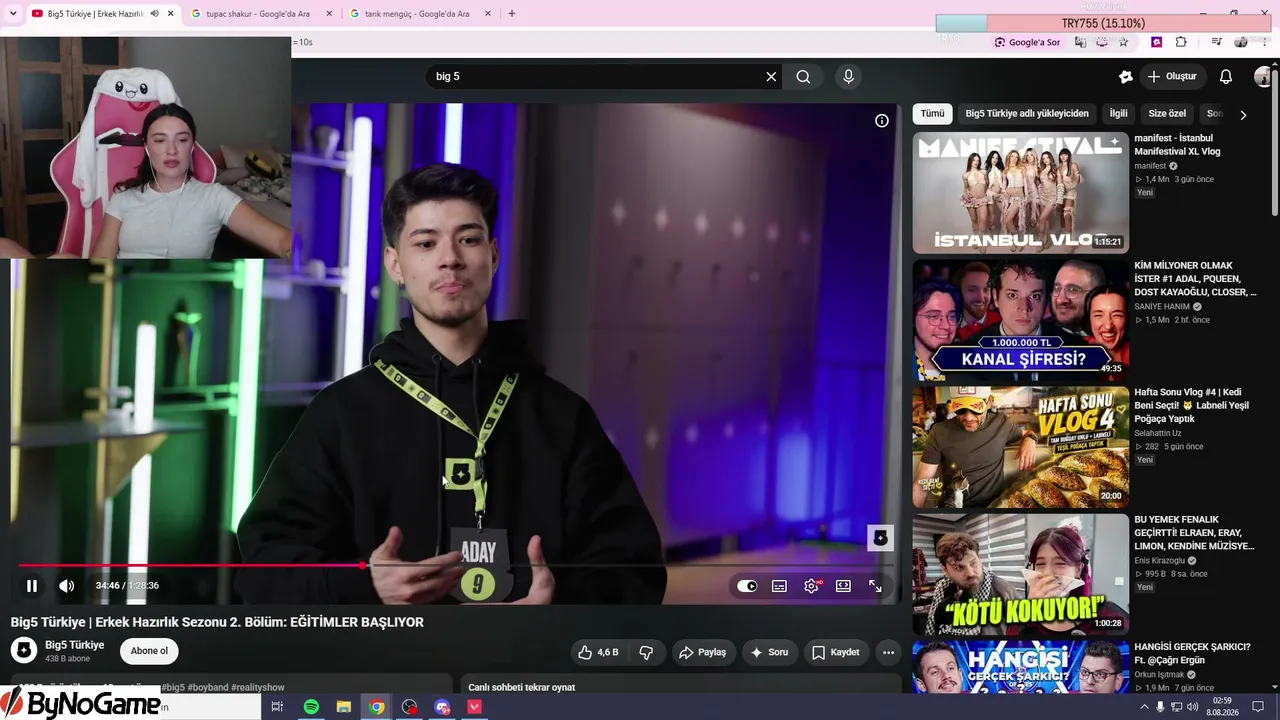Screen dimensions: 1280x720
Task: Expand the Chrome tab search dropdown arrow
Action: 13,14
